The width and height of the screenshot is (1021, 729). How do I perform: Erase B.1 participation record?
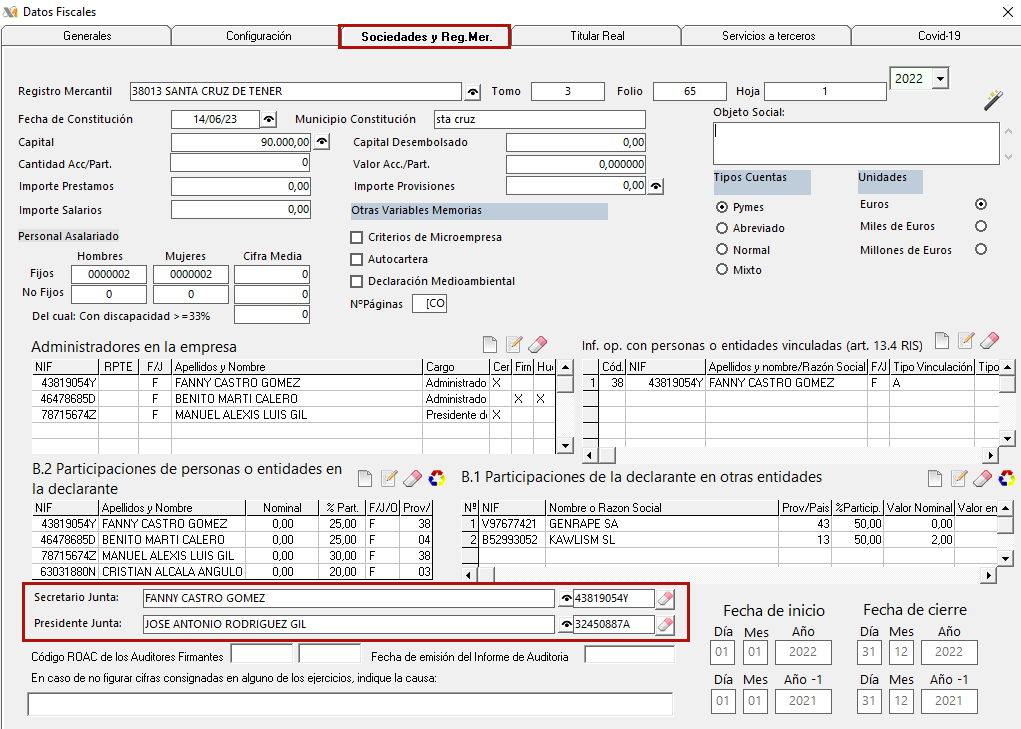click(982, 478)
